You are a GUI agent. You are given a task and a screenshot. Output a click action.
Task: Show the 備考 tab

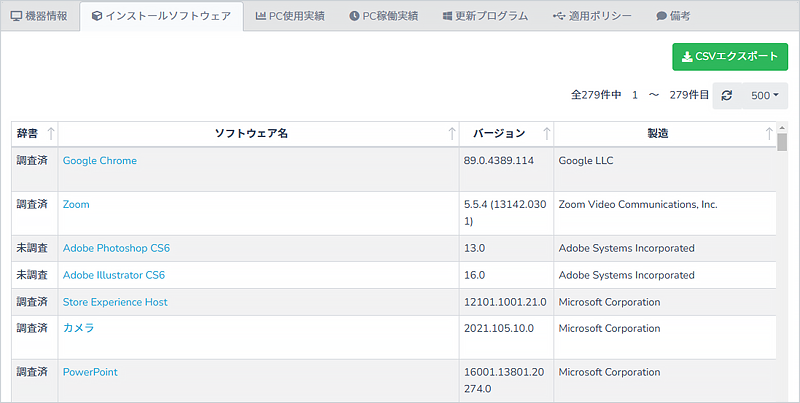tap(673, 16)
